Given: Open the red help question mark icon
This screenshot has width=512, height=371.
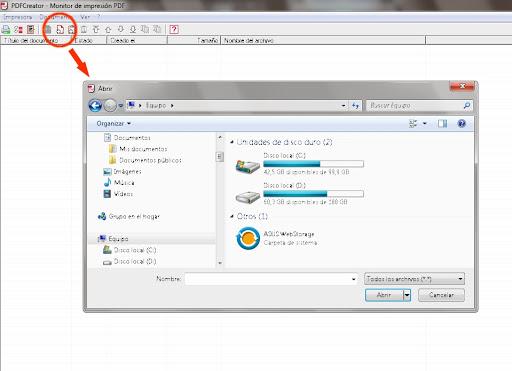Looking at the screenshot, I should tap(174, 30).
